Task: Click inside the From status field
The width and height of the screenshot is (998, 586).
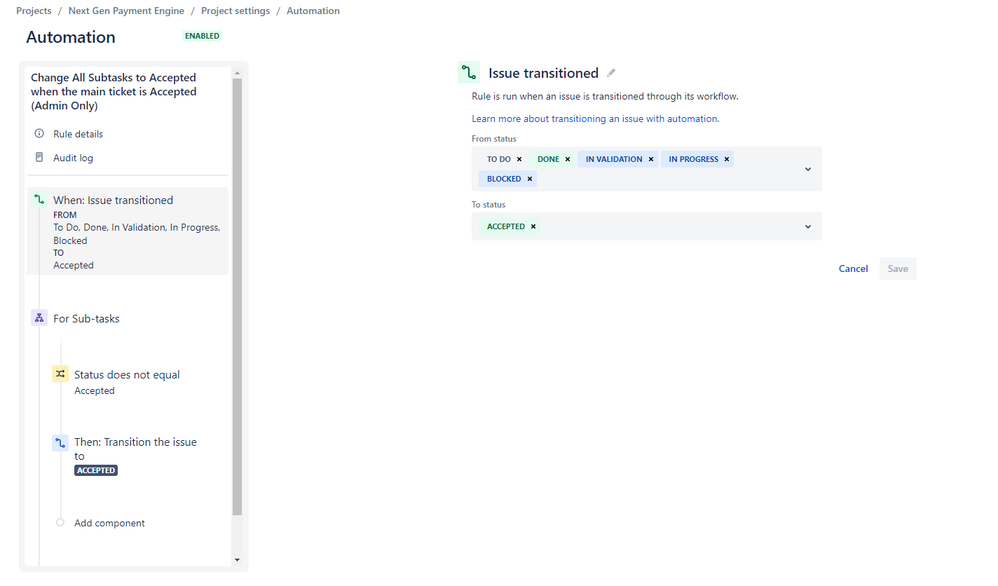Action: point(647,169)
